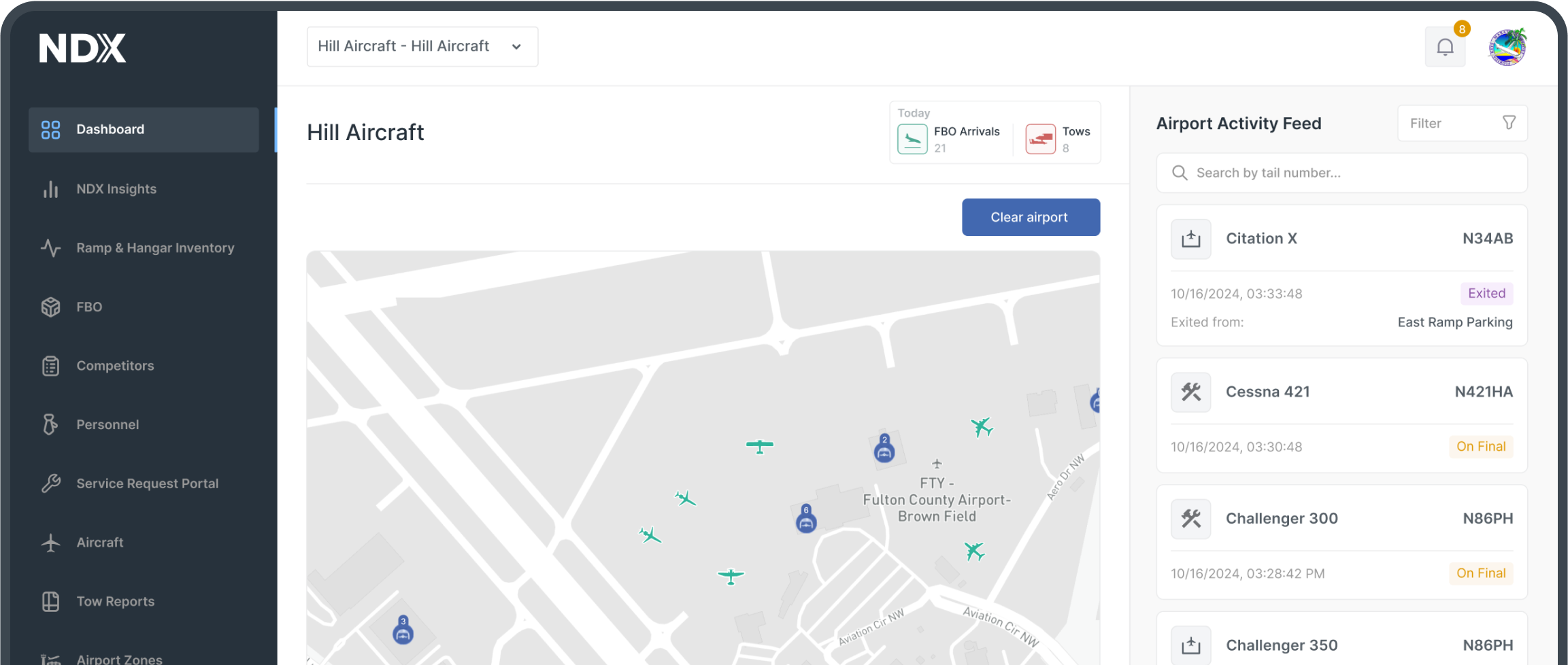Click the hangar marker labeled 2
This screenshot has width=1568, height=665.
point(884,449)
